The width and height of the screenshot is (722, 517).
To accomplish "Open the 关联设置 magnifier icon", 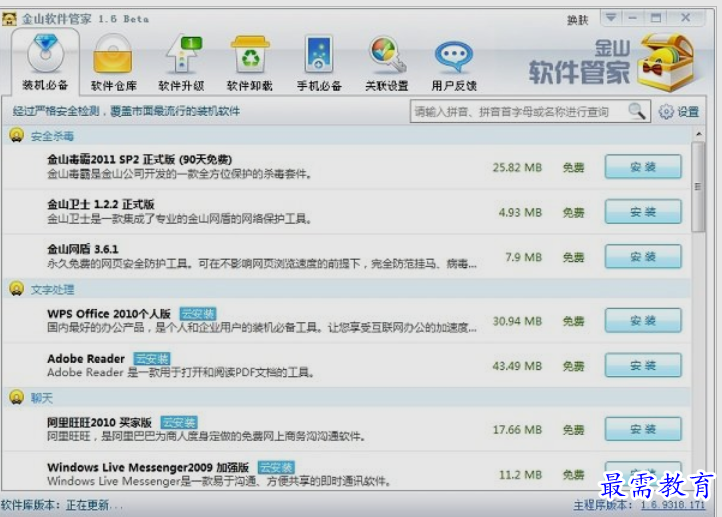I will click(x=387, y=55).
